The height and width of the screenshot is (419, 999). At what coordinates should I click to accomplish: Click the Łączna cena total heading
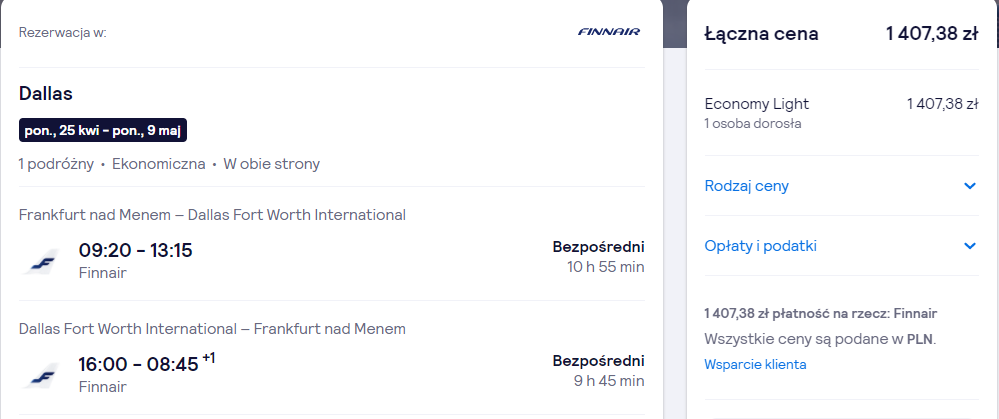click(761, 34)
